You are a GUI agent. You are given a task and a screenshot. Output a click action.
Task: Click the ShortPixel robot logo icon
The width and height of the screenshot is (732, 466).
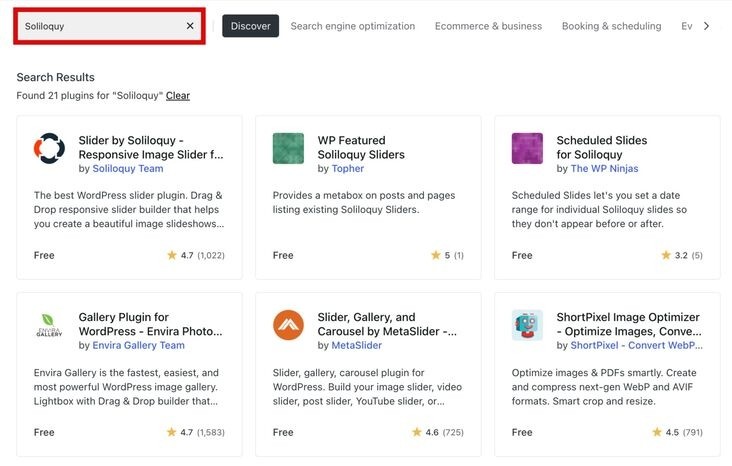pyautogui.click(x=527, y=325)
